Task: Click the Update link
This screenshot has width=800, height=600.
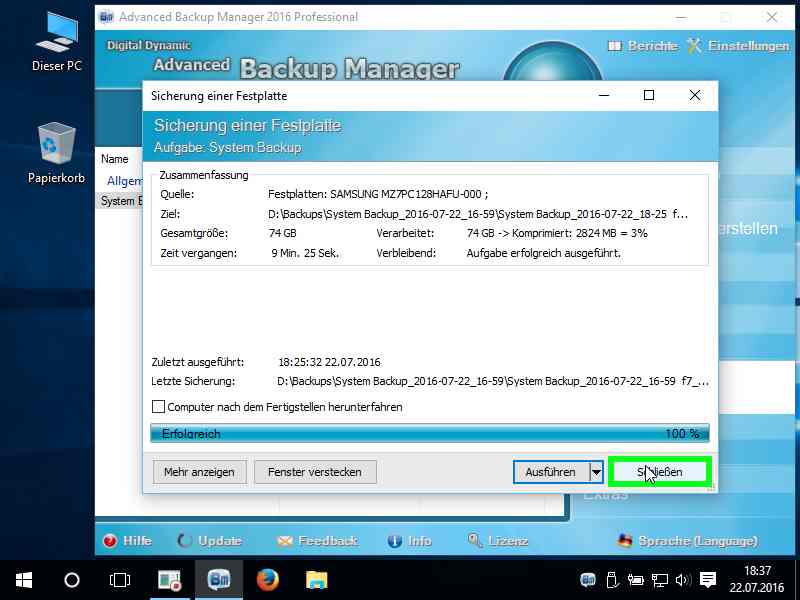Action: pos(210,541)
